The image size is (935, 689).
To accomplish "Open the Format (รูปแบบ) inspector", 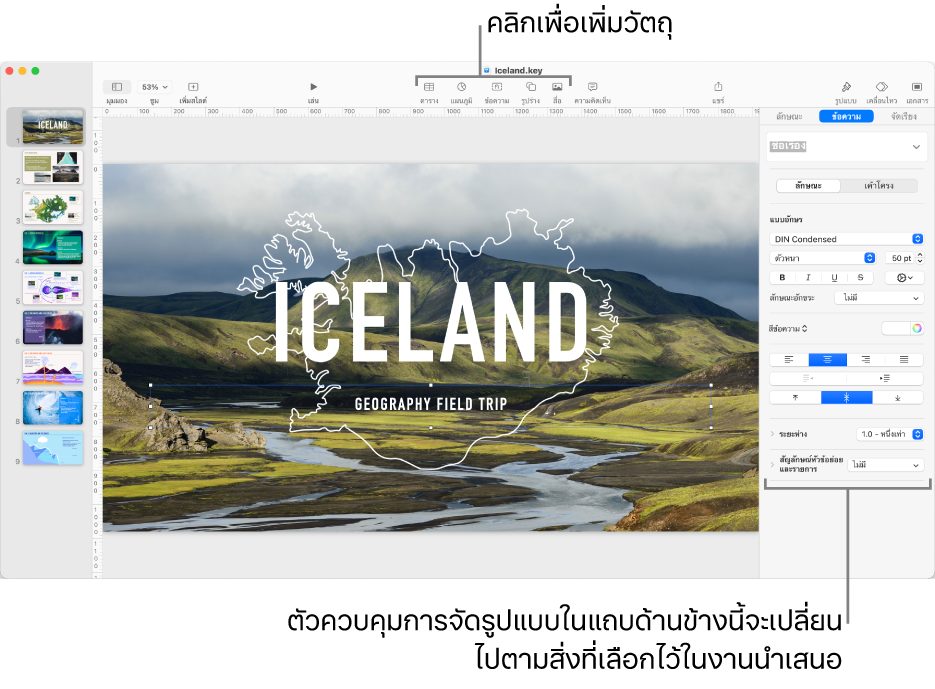I will coord(846,87).
